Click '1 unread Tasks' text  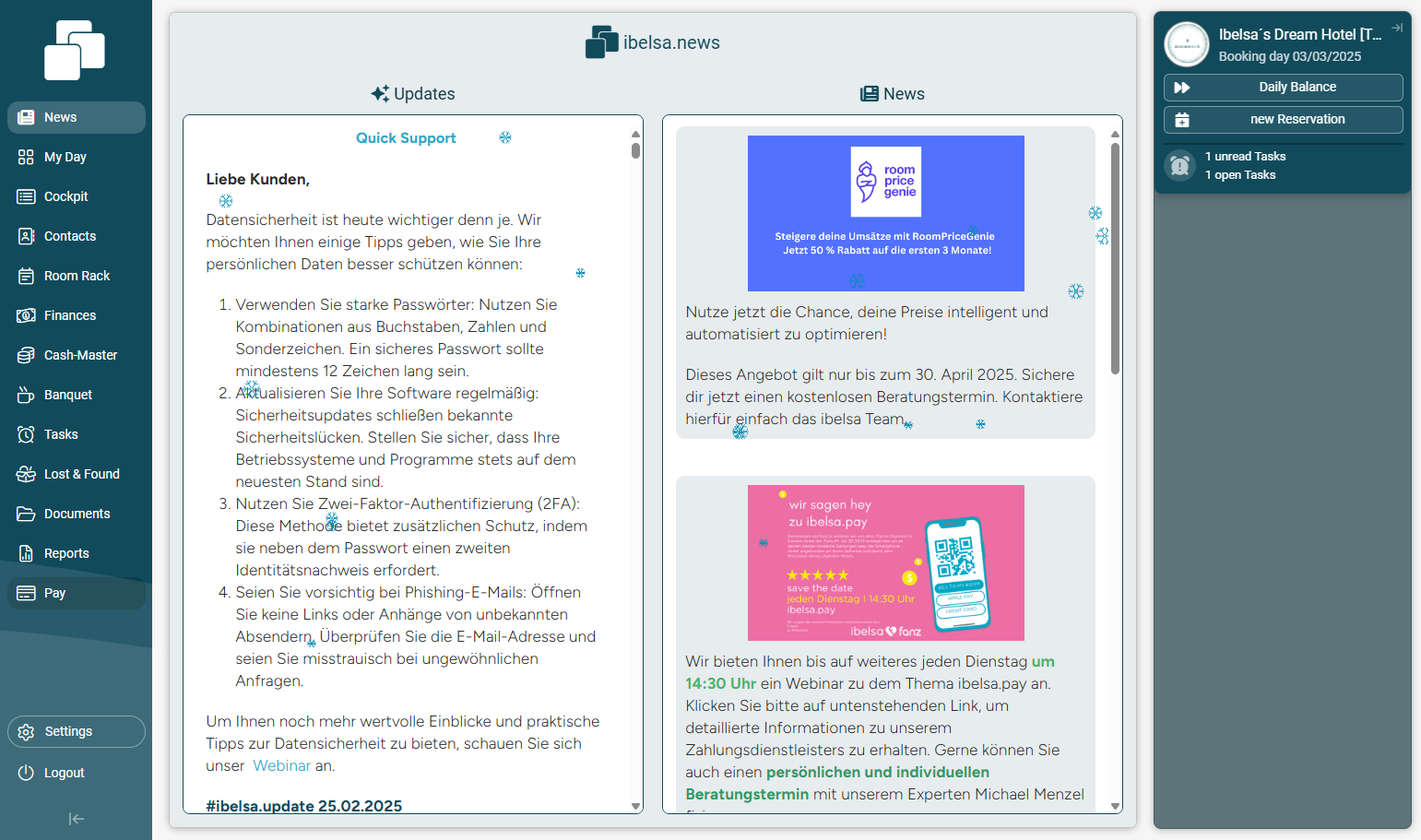(x=1245, y=157)
